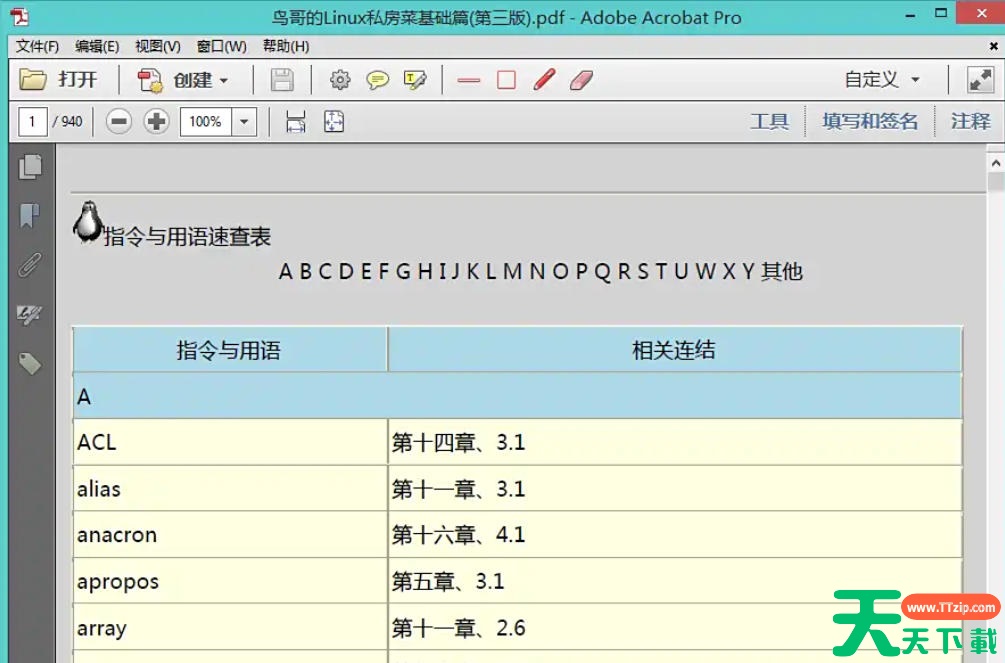Show the Attachments paperclip panel

click(30, 265)
